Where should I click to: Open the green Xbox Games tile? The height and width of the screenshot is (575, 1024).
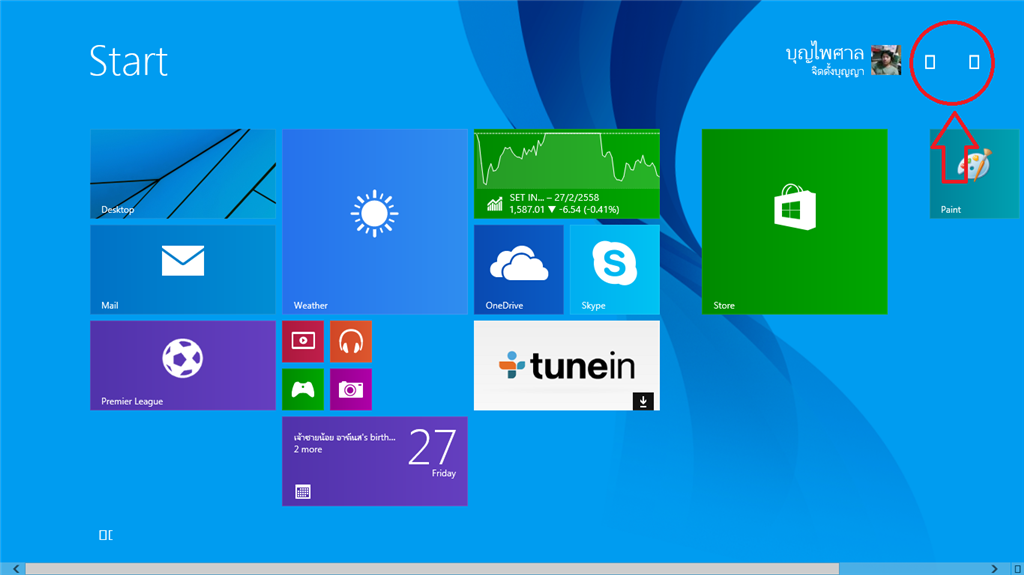point(303,389)
